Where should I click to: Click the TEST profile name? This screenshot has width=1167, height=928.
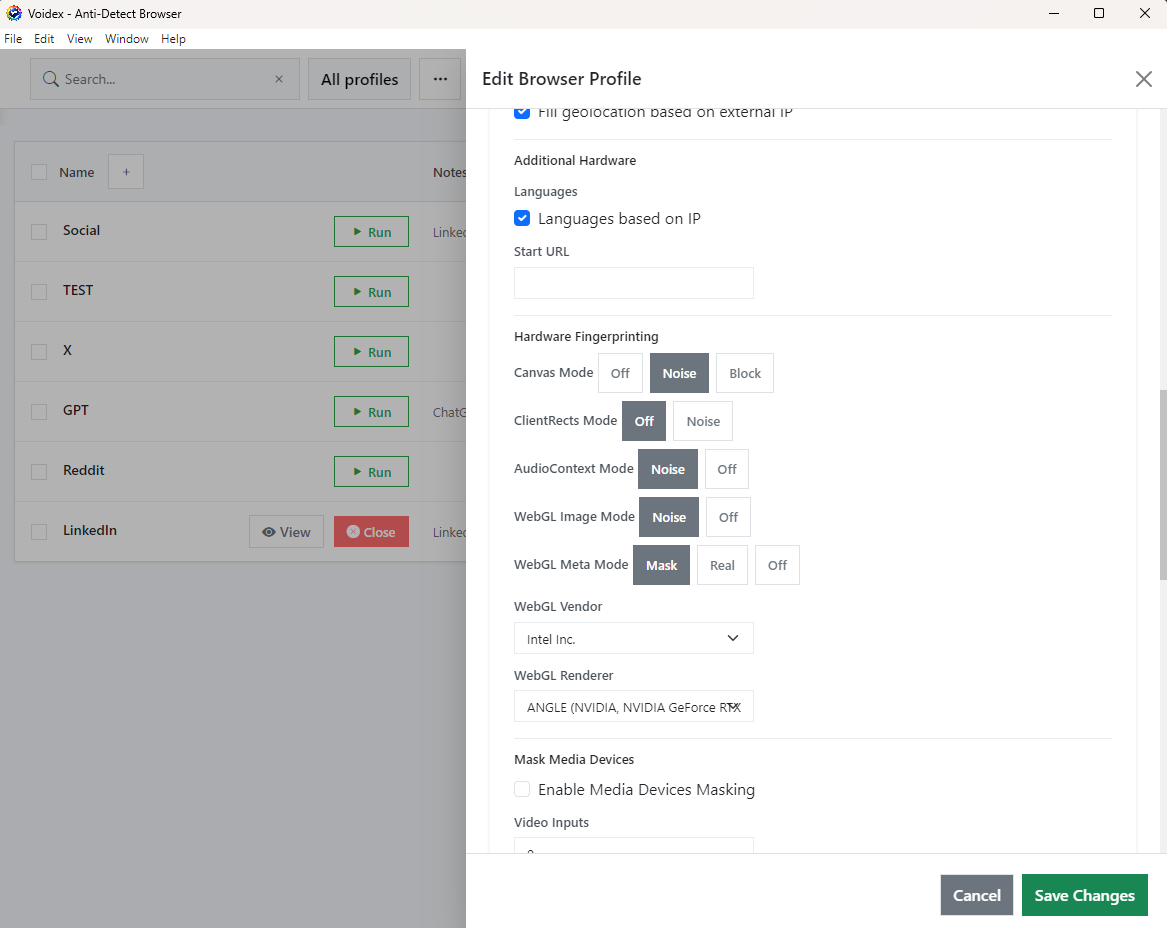click(78, 290)
